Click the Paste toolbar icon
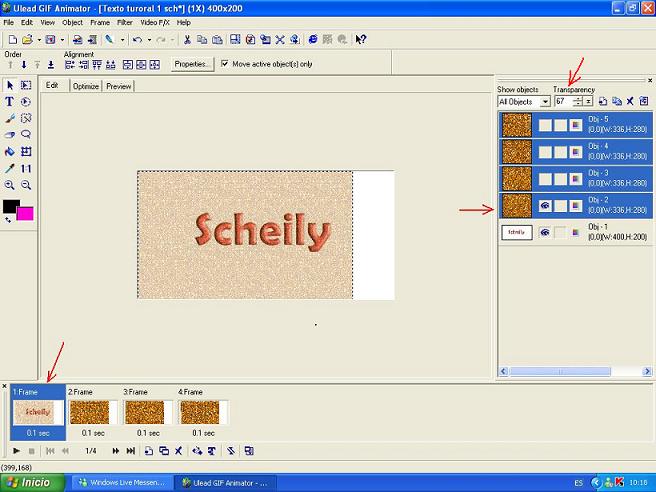The image size is (656, 492). click(217, 40)
